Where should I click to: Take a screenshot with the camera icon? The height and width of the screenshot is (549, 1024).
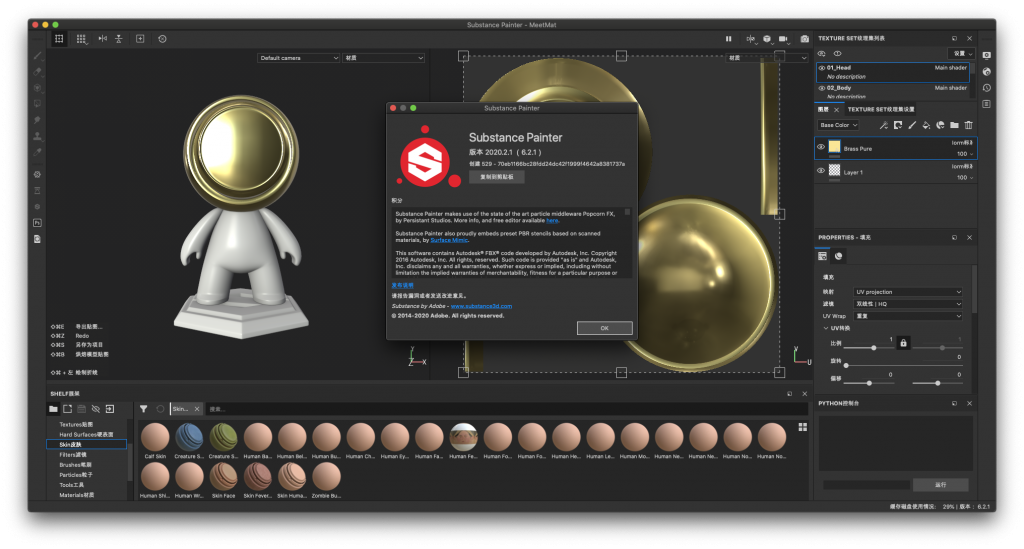click(805, 39)
